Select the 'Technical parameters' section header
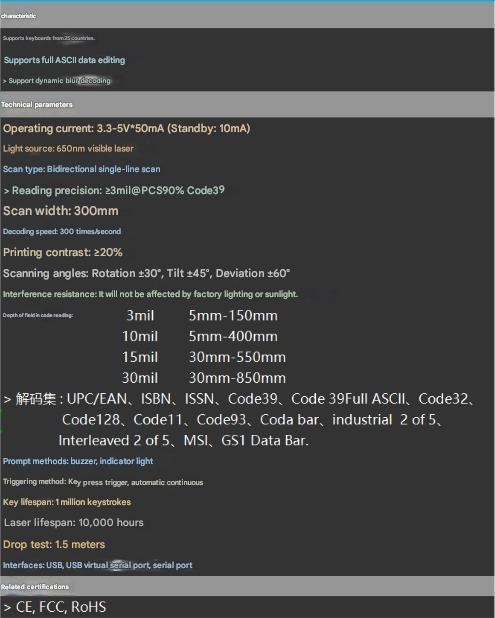The height and width of the screenshot is (618, 495). (x=247, y=104)
